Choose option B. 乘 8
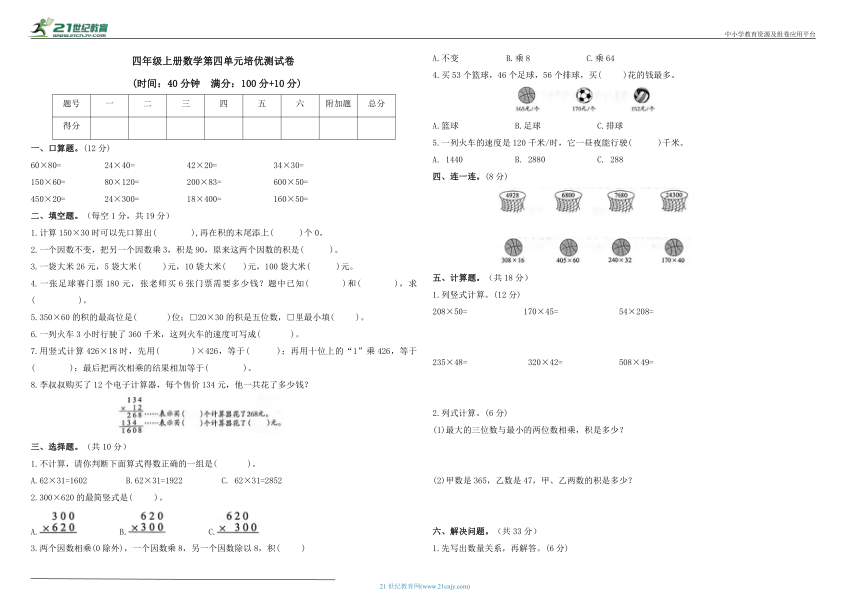The height and width of the screenshot is (608, 860). click(518, 58)
